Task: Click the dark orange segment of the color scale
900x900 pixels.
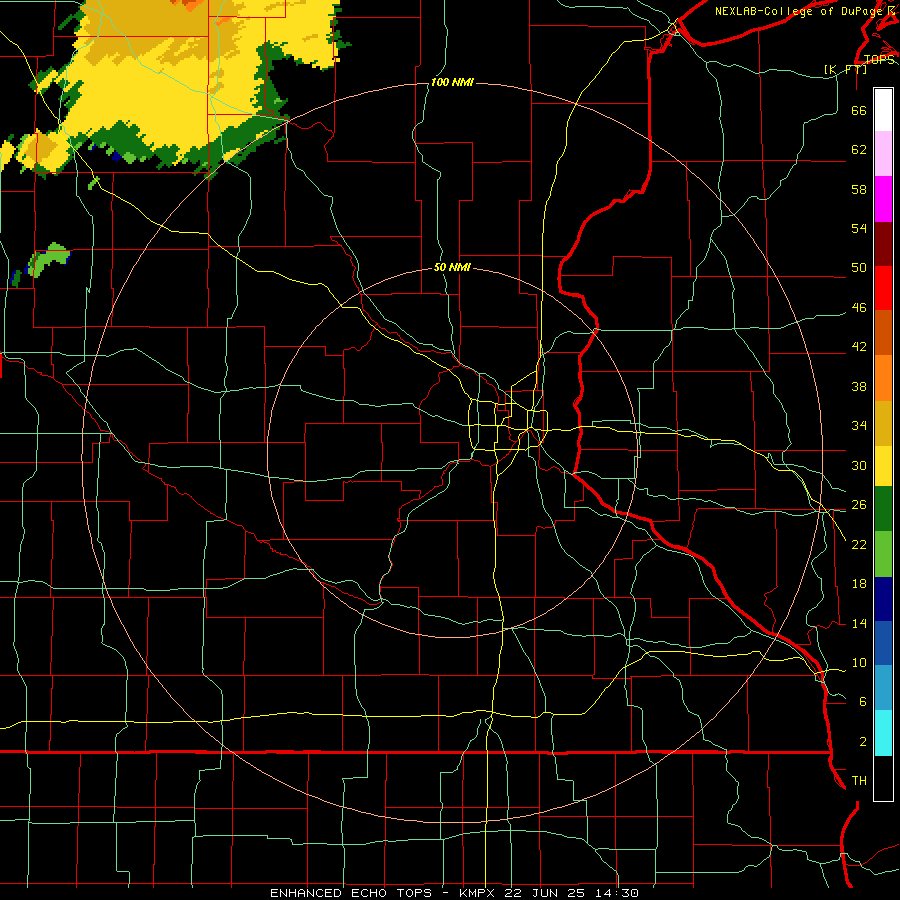Action: pyautogui.click(x=883, y=332)
